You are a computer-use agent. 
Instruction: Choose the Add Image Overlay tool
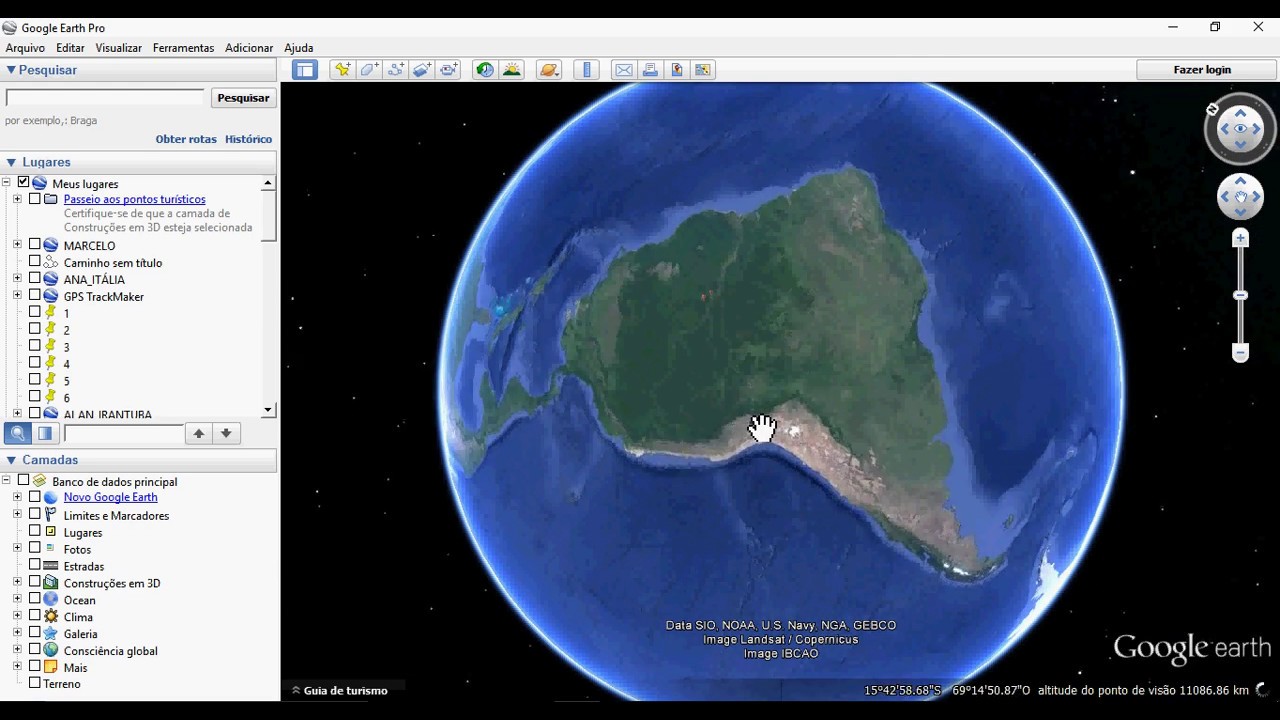point(422,70)
